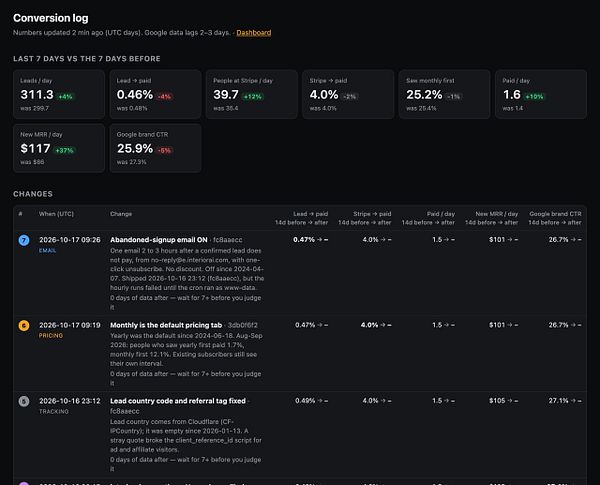Click 'was 27.3%' under Google brand CTR
Viewport: 600px width, 485px height.
click(132, 162)
